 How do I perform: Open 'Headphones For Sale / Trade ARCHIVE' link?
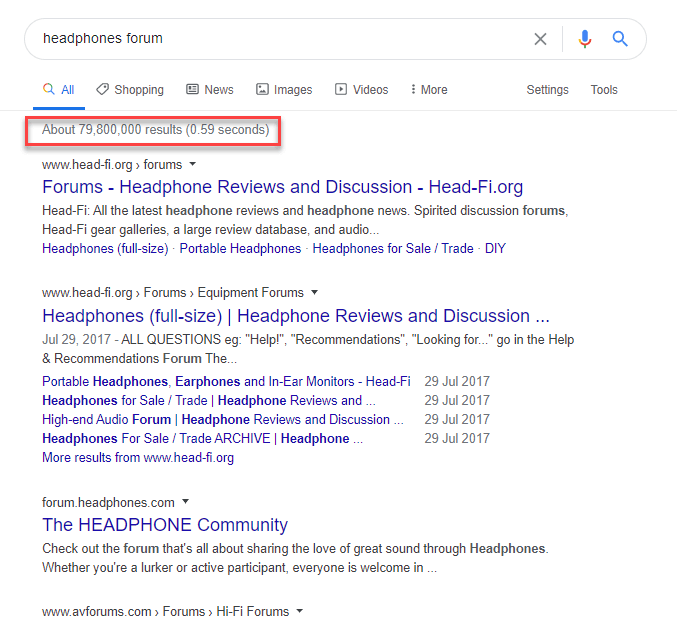[x=202, y=439]
